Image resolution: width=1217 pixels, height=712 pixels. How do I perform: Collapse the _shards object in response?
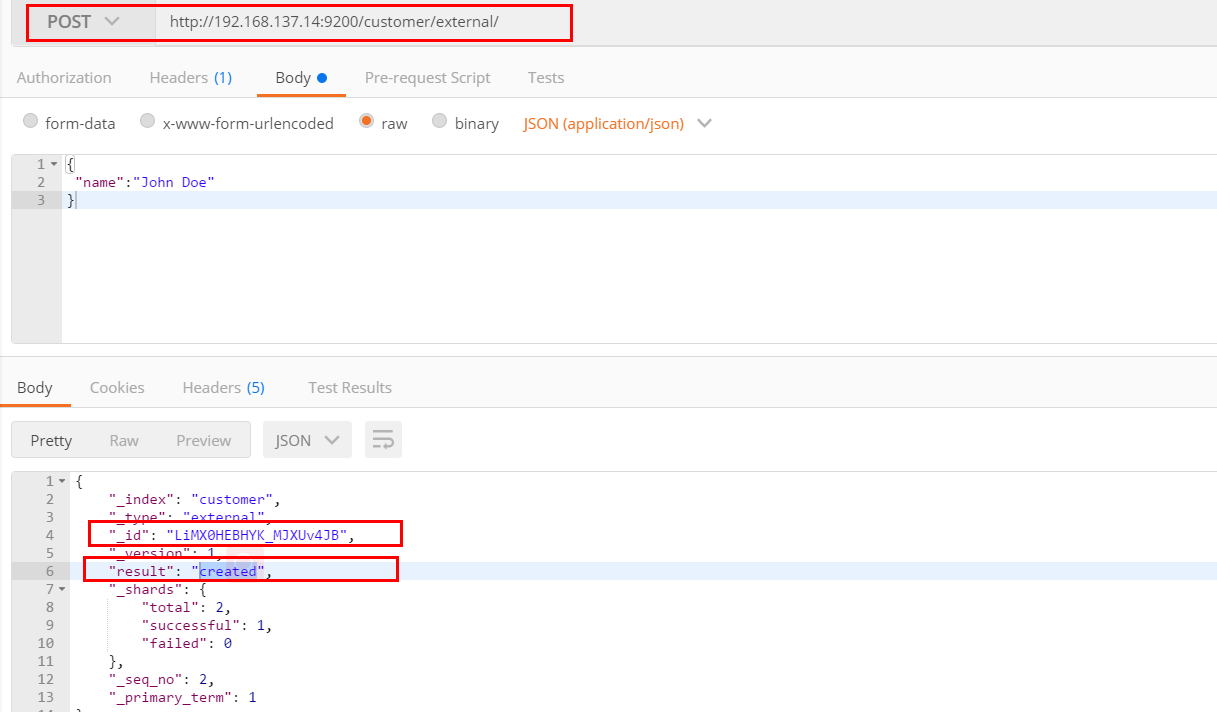tap(61, 589)
